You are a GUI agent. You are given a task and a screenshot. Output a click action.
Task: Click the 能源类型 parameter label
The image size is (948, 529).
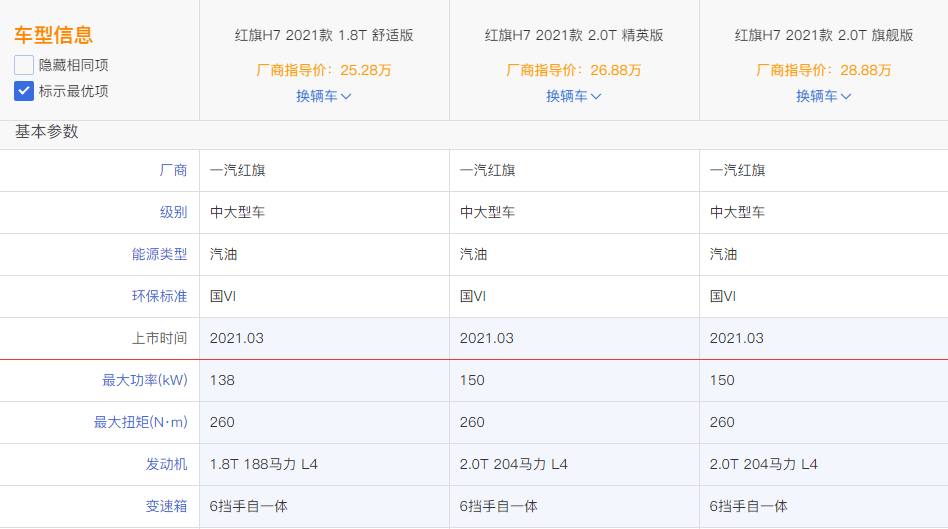[160, 255]
